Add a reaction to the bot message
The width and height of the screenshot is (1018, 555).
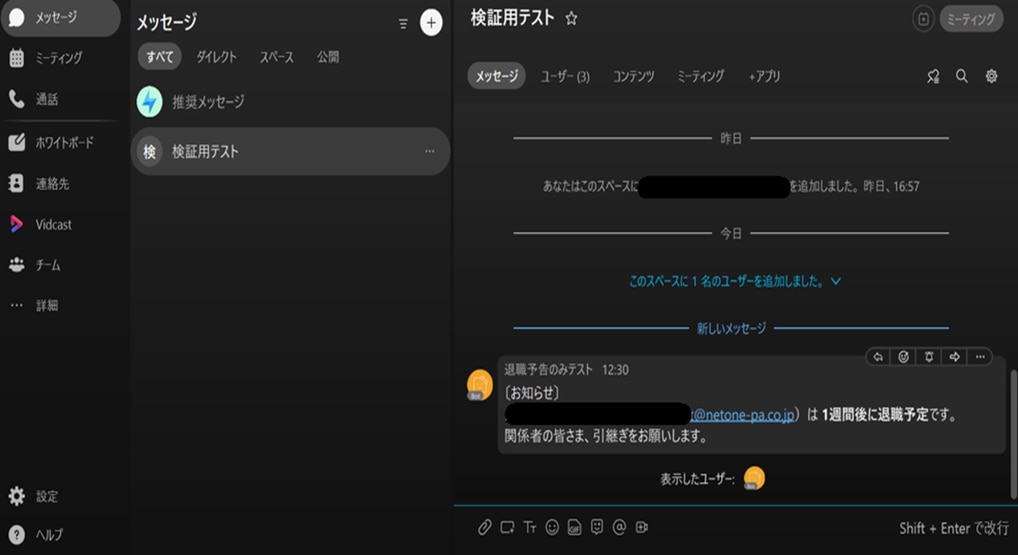point(903,357)
